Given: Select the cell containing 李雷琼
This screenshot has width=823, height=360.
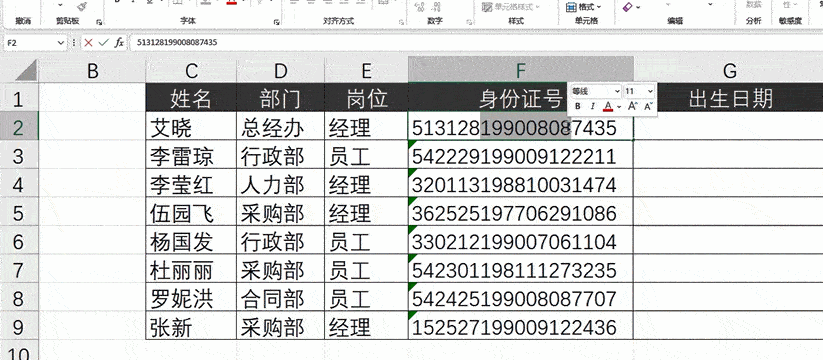Looking at the screenshot, I should point(191,155).
